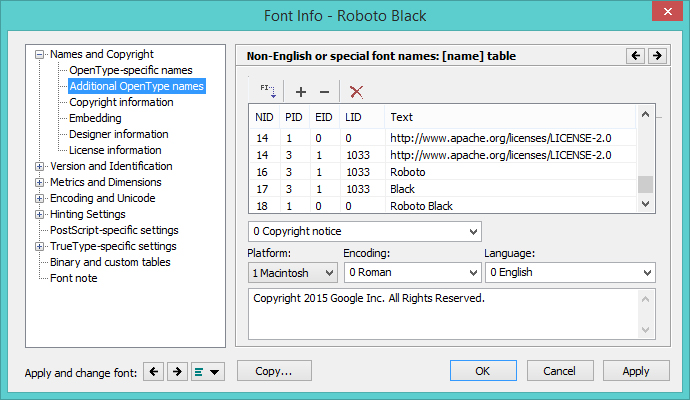Viewport: 690px width, 400px height.
Task: Select Designer information in the tree
Action: pos(119,134)
